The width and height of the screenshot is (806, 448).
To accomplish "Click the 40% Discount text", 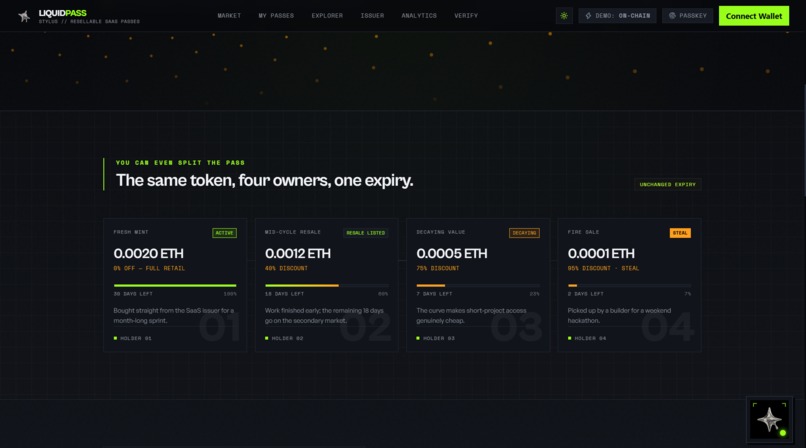I will tap(286, 268).
